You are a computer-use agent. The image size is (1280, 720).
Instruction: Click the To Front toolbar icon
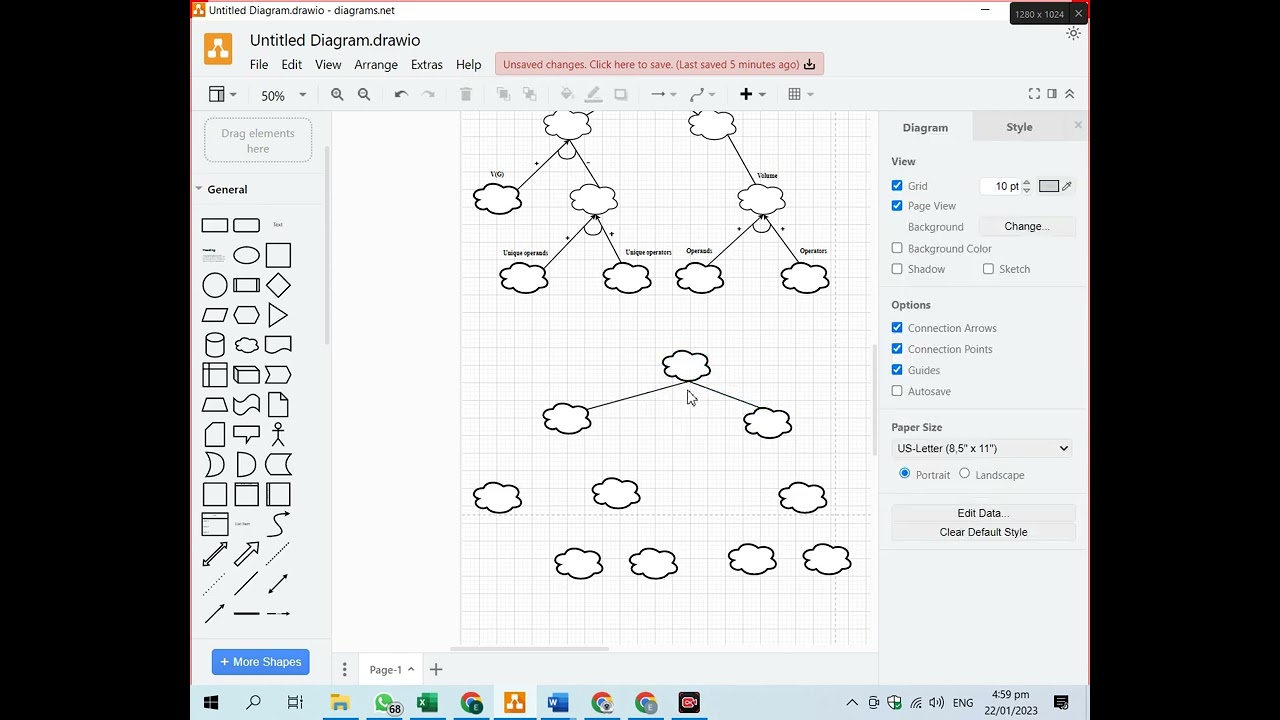tap(503, 94)
